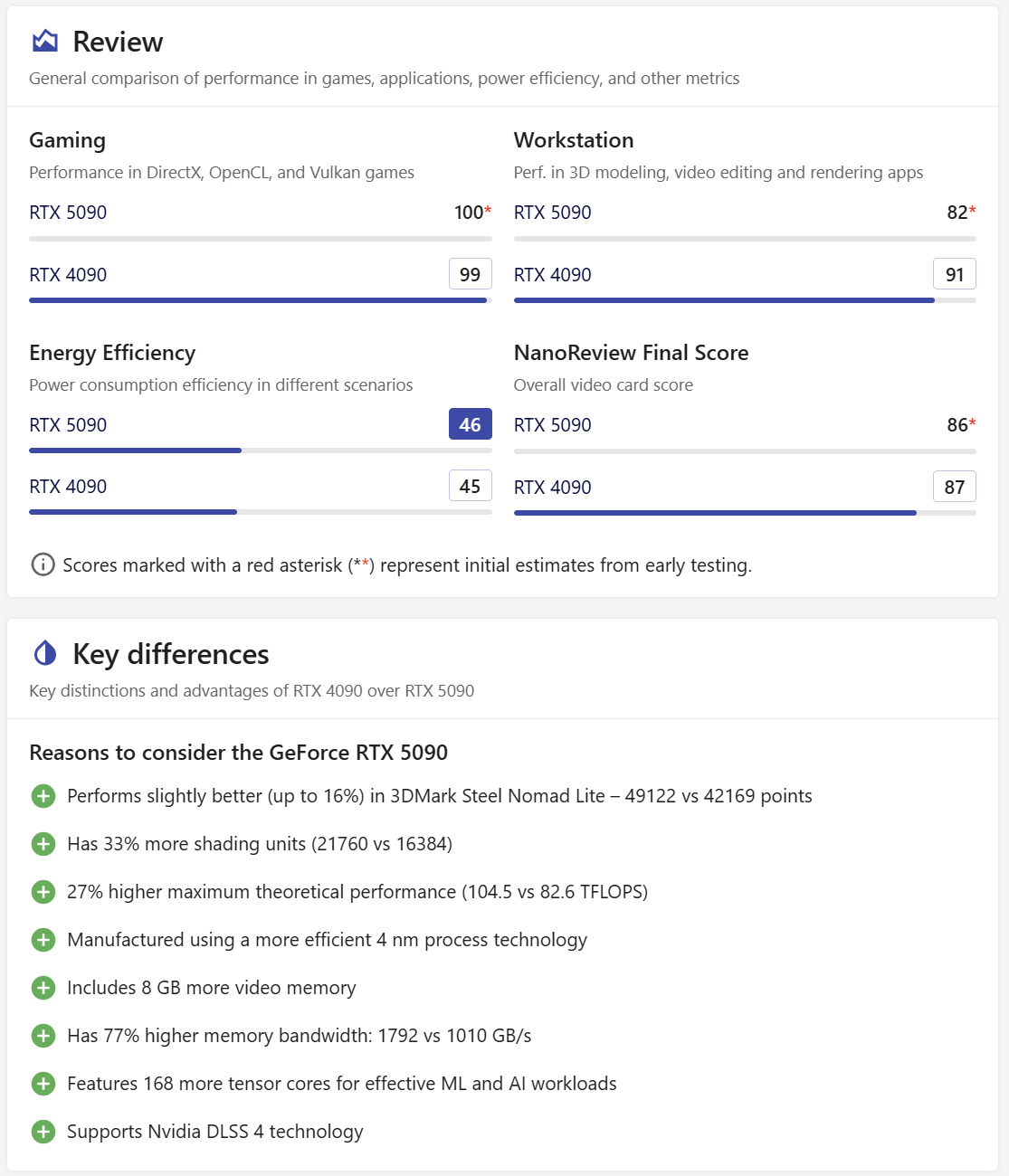Screen dimensions: 1009x1176
Task: Click RTX 5090 link under Gaming
Action: click(x=68, y=213)
